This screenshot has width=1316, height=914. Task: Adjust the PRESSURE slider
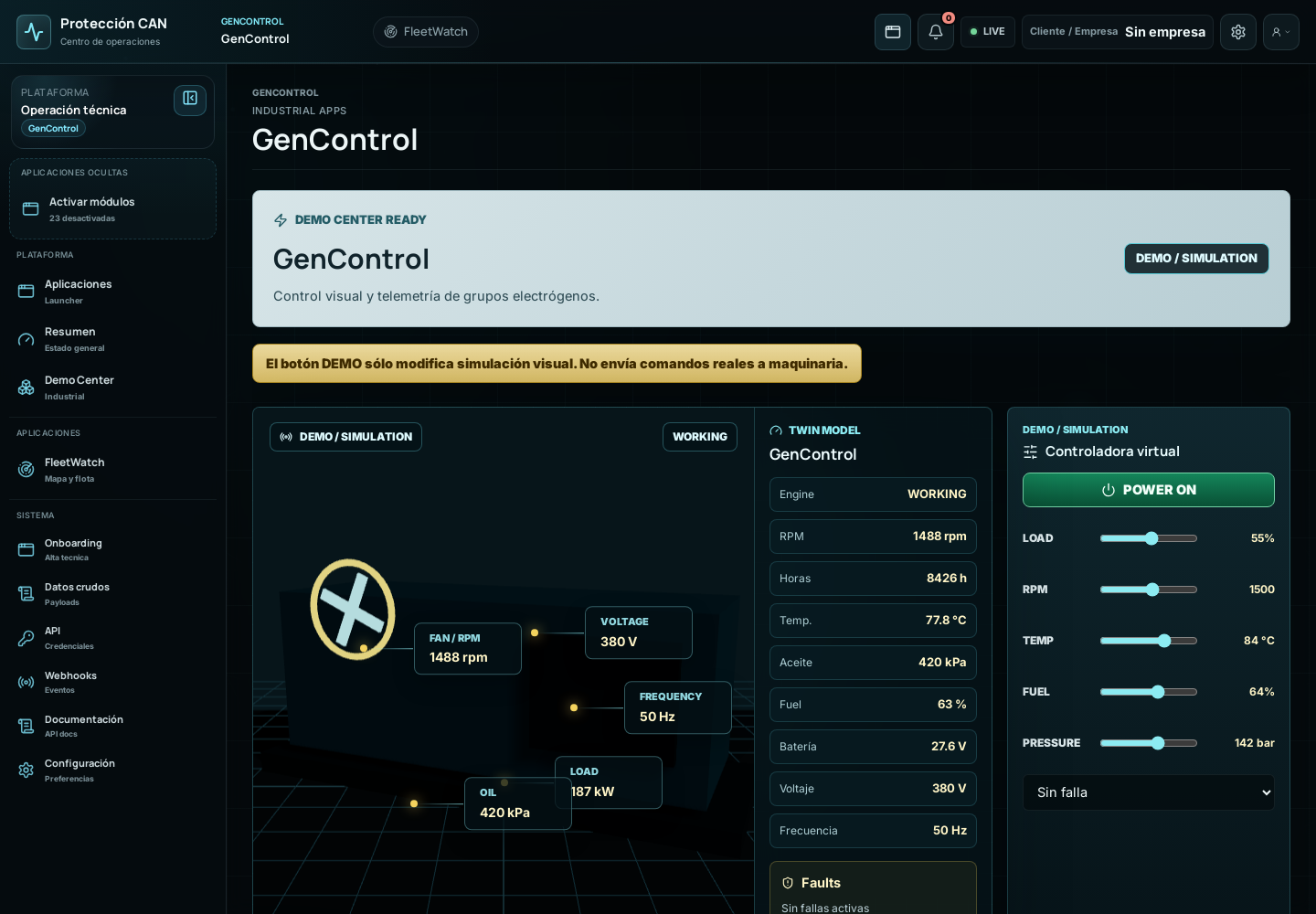coord(1149,743)
